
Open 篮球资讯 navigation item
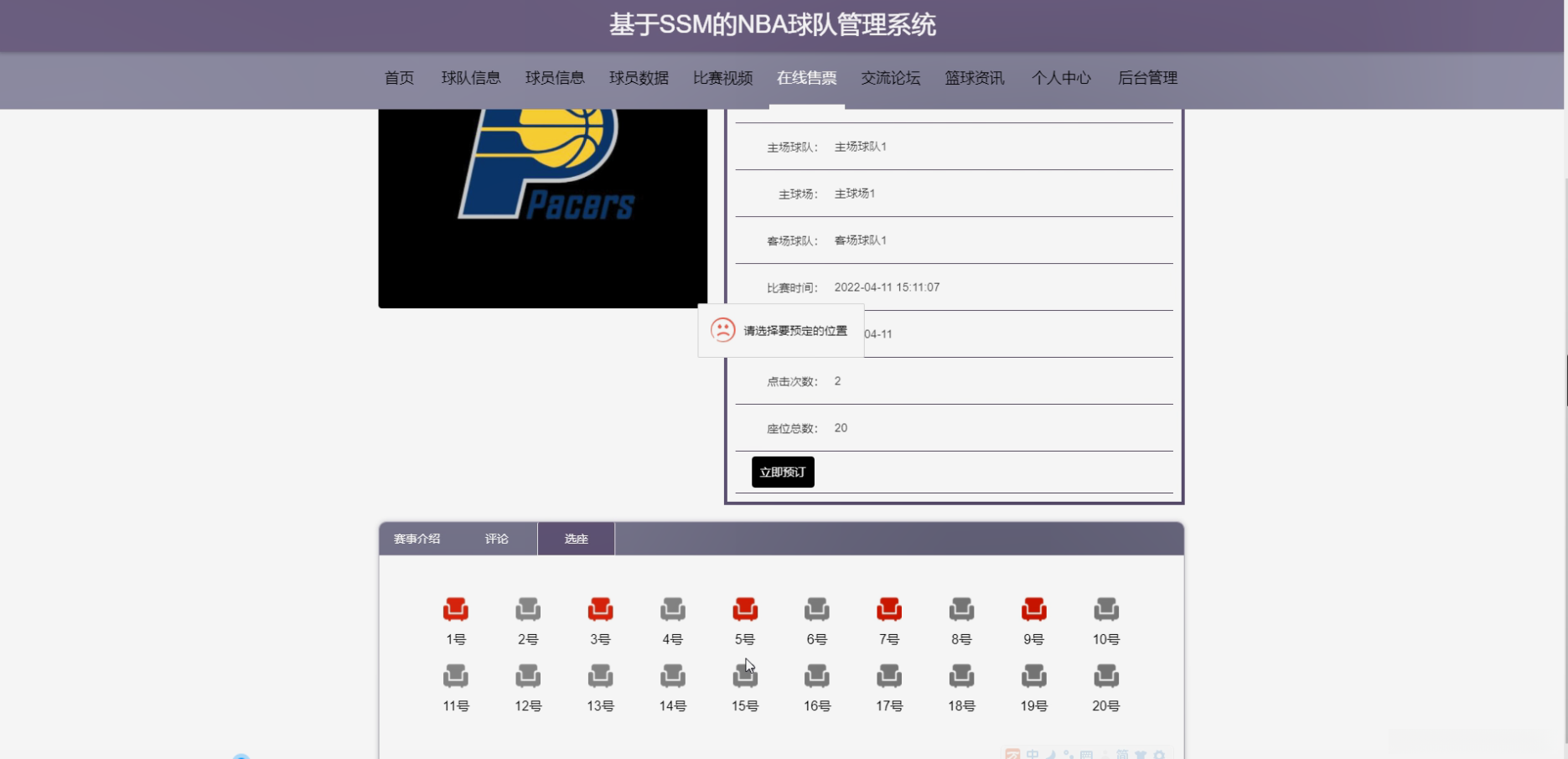click(x=974, y=78)
